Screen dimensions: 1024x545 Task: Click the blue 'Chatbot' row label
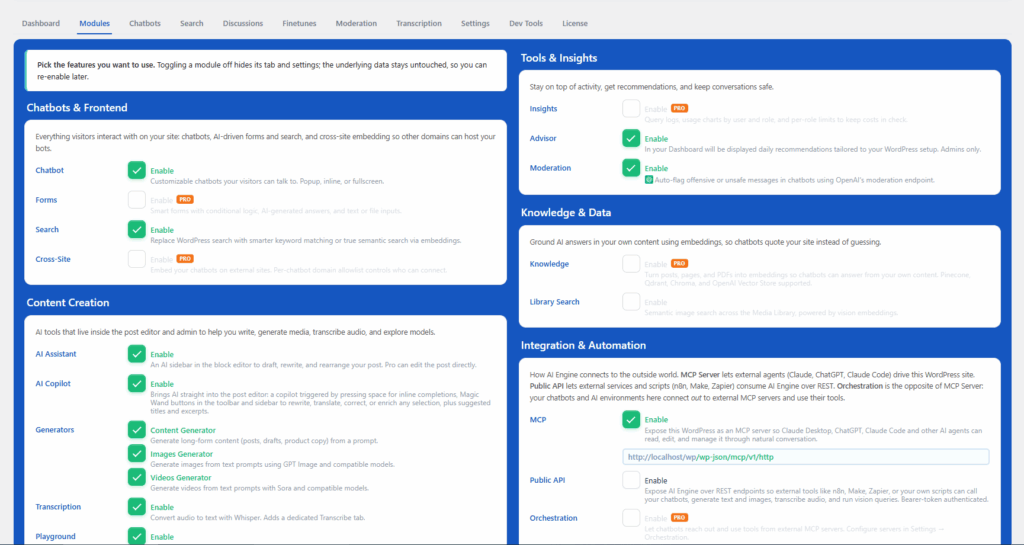click(x=50, y=170)
